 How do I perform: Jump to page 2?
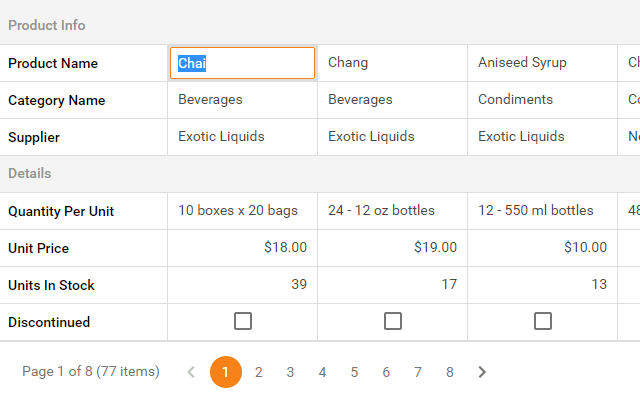click(258, 372)
